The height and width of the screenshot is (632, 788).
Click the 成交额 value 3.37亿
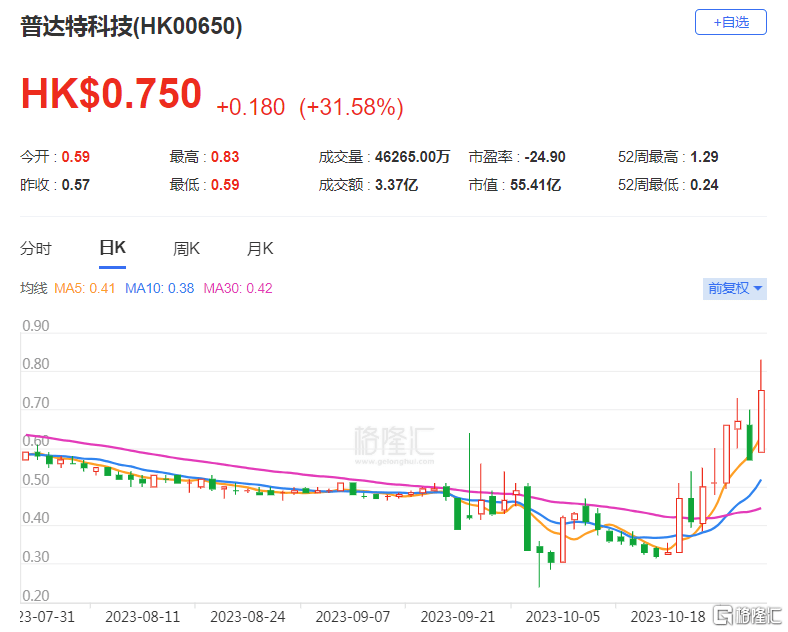pyautogui.click(x=396, y=185)
